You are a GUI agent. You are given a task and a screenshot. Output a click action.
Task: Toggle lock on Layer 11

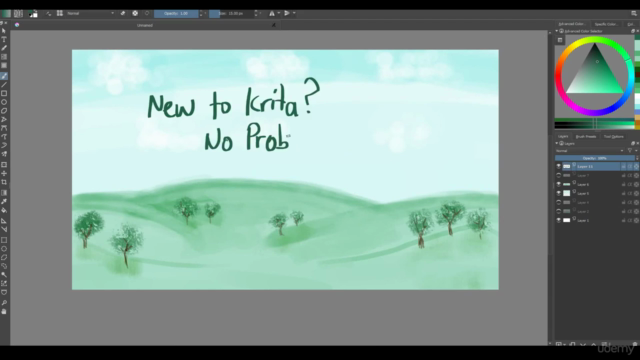point(623,167)
